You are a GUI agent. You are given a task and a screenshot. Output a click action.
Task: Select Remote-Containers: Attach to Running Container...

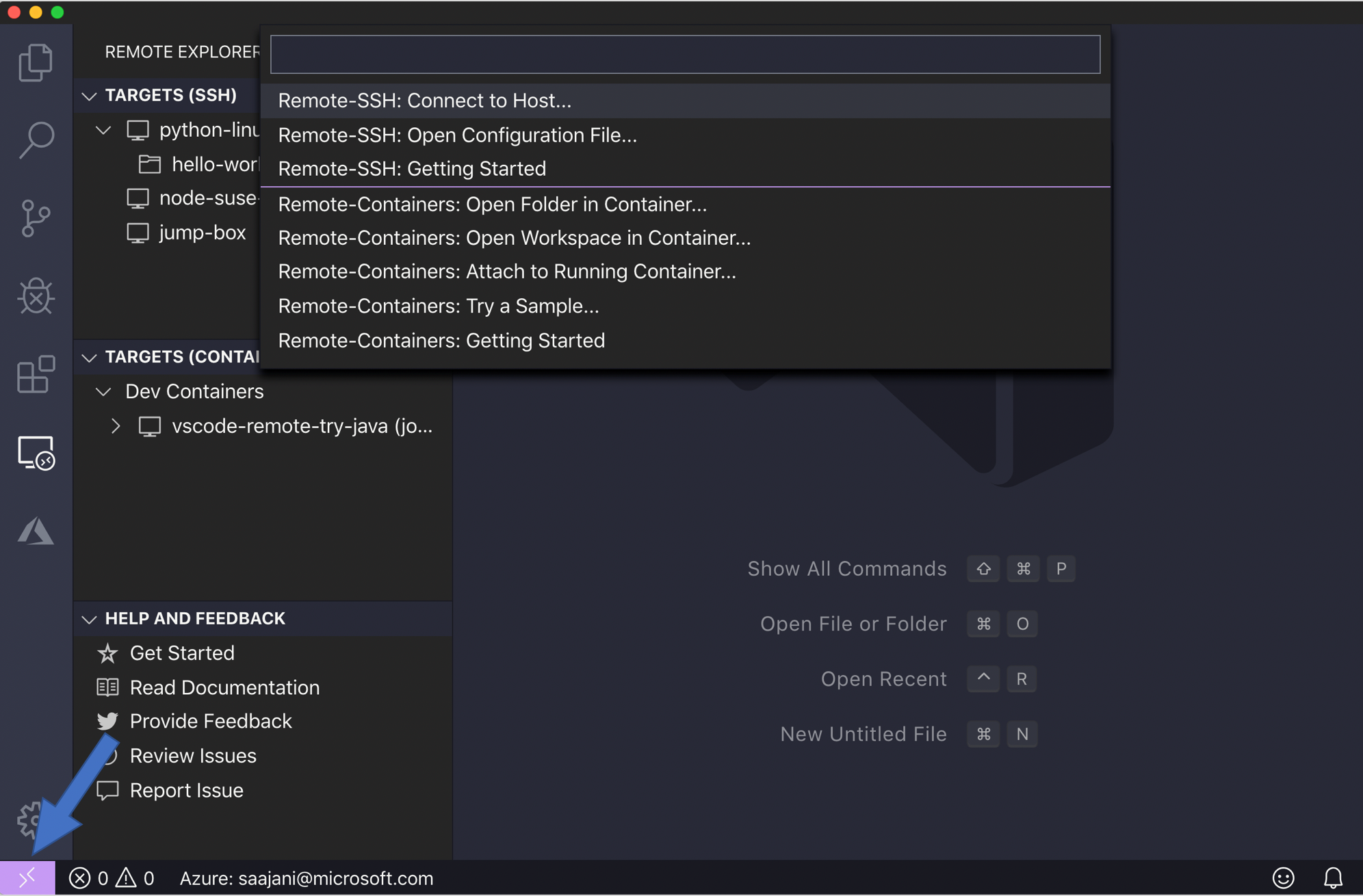[507, 271]
